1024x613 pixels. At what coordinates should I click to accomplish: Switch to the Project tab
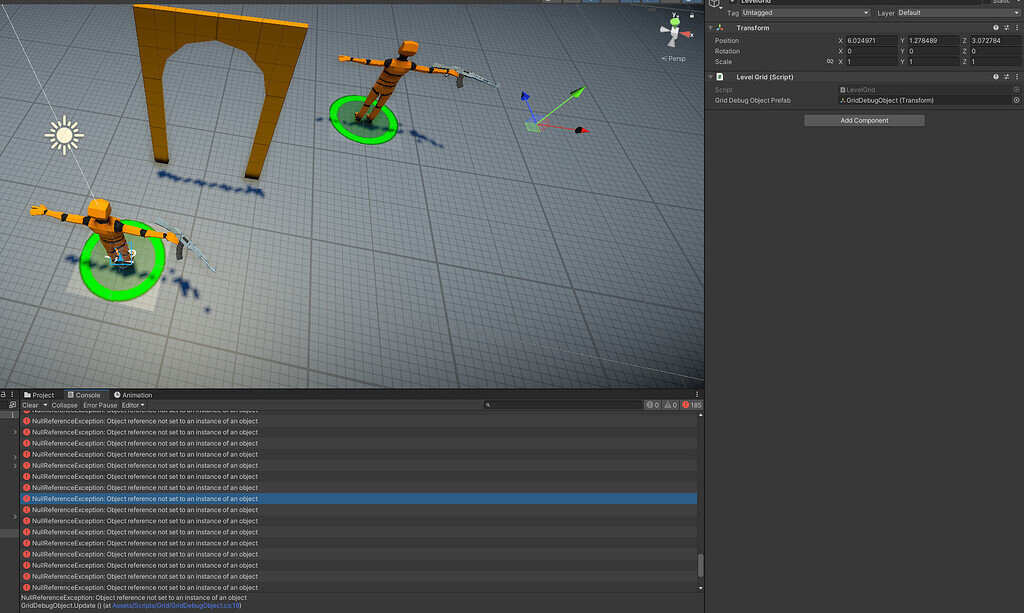[39, 395]
